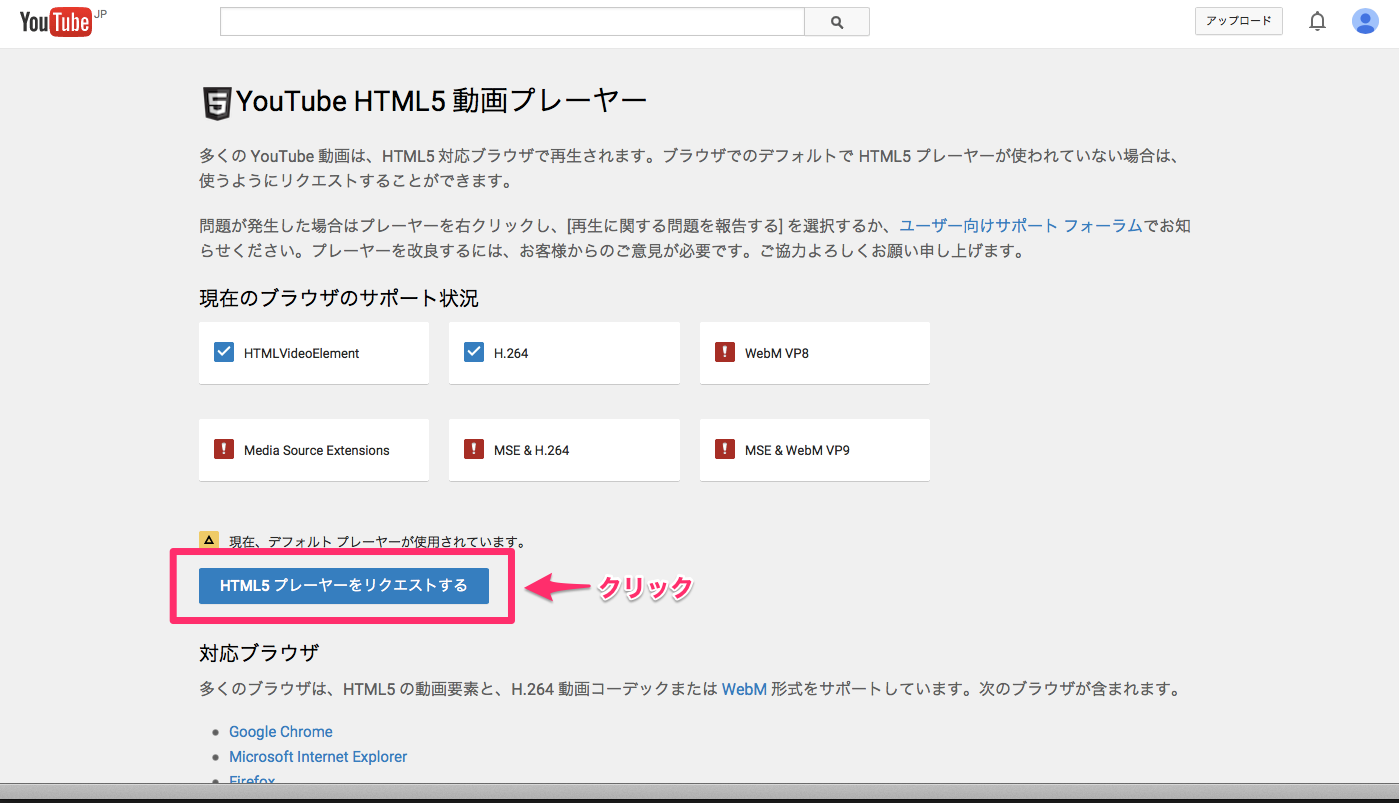This screenshot has width=1399, height=803.
Task: Click the H.264 checkmark box
Action: tap(474, 352)
